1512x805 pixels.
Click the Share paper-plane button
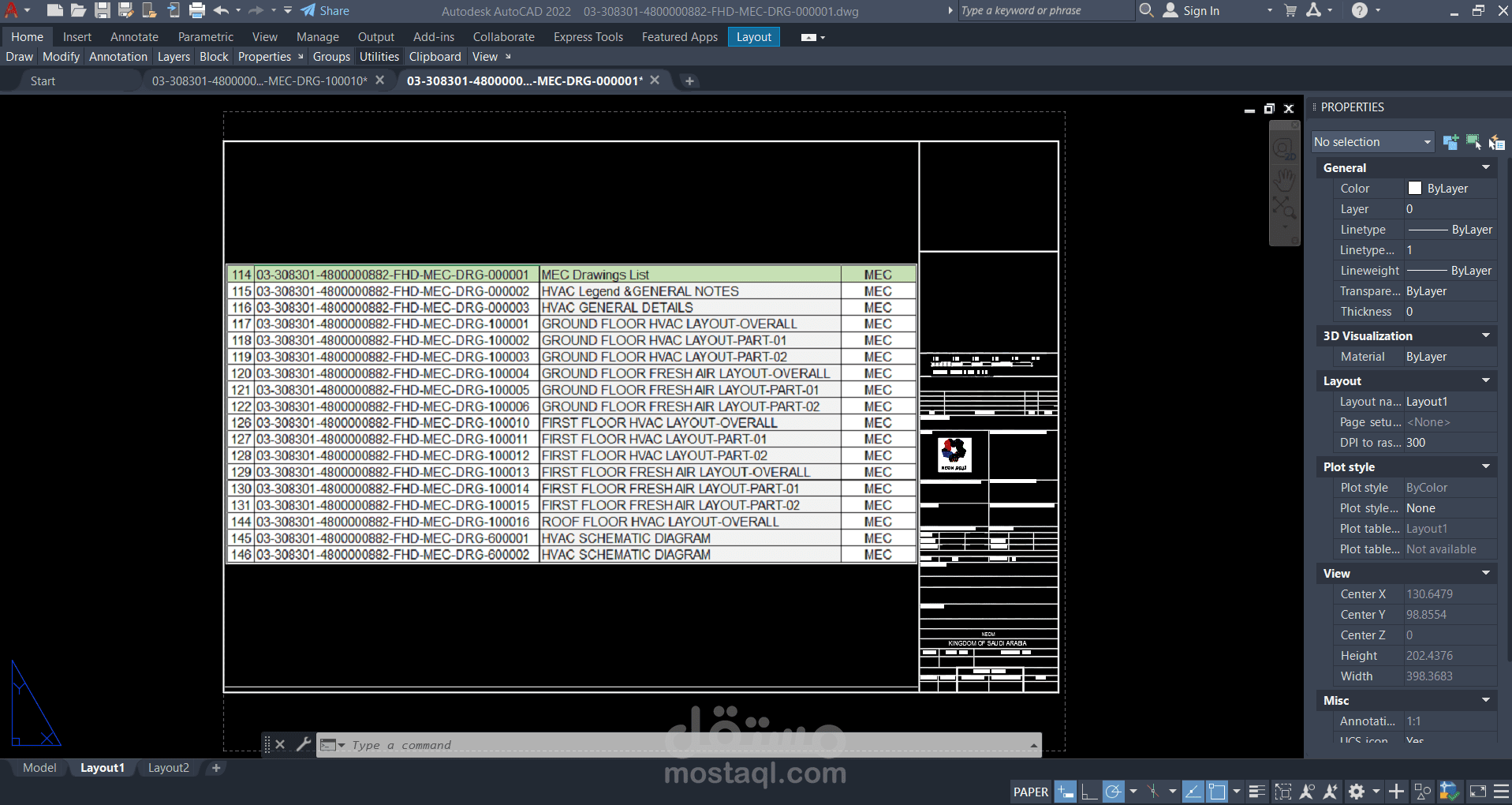tap(325, 10)
